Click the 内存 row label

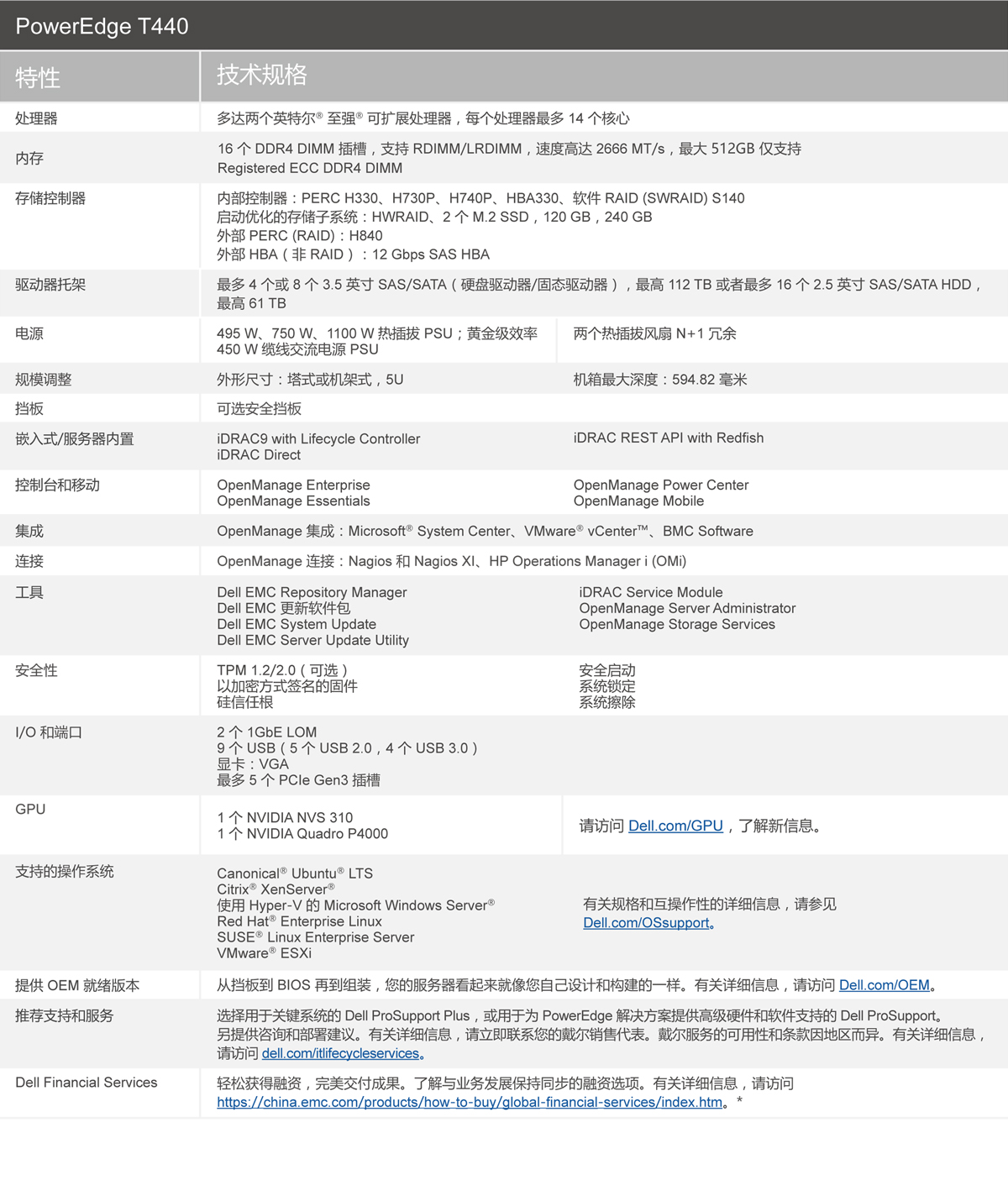tap(29, 158)
